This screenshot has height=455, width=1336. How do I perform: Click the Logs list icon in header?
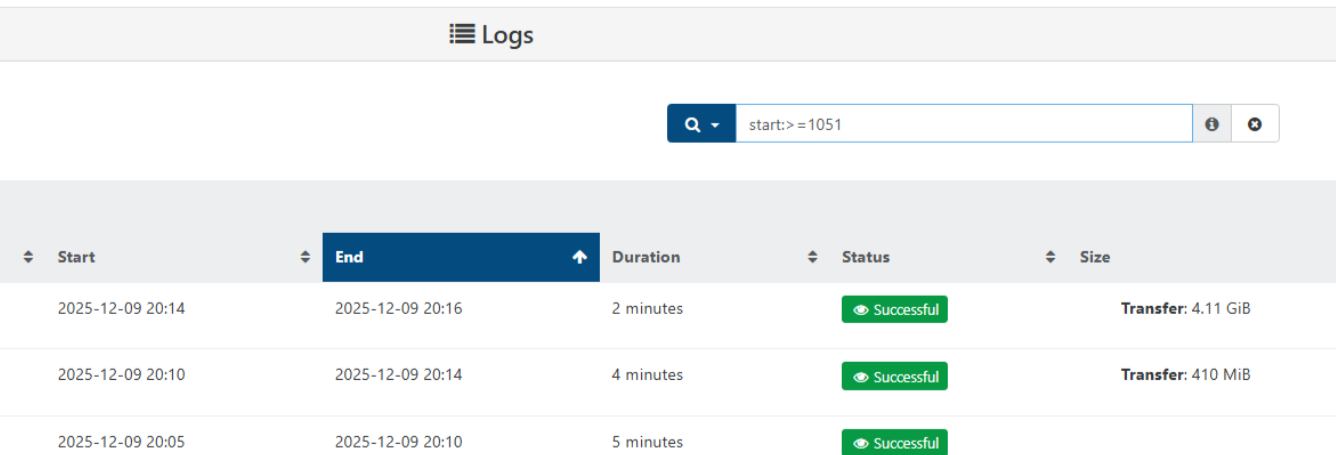click(x=461, y=34)
